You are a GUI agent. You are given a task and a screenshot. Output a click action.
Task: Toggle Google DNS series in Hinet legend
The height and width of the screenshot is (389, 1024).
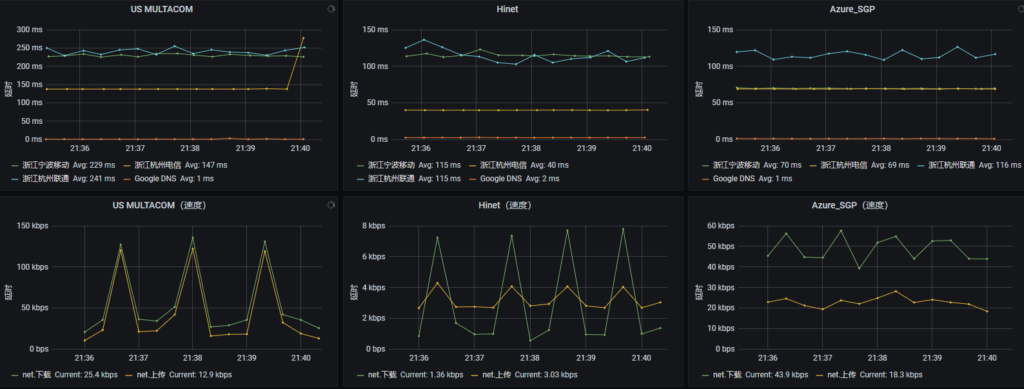click(501, 178)
